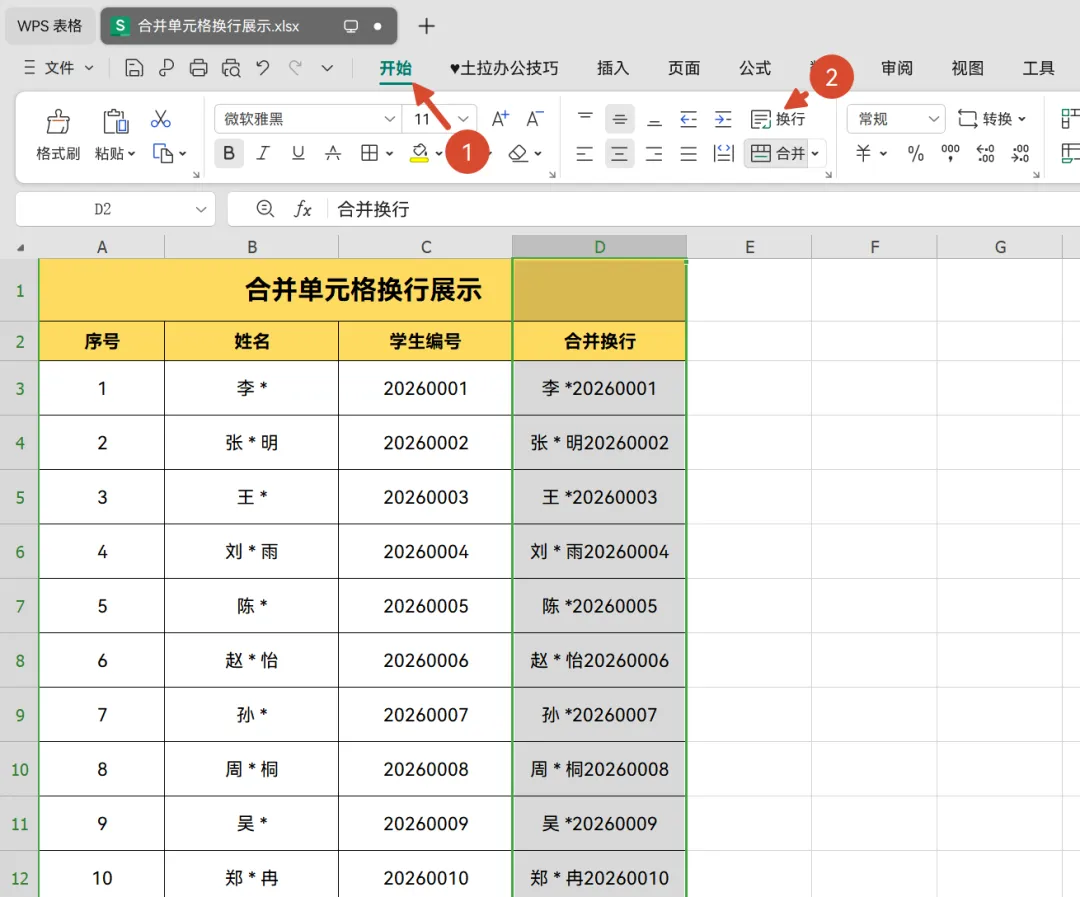The width and height of the screenshot is (1080, 897).
Task: Click the Format Painter button
Action: [x=58, y=135]
